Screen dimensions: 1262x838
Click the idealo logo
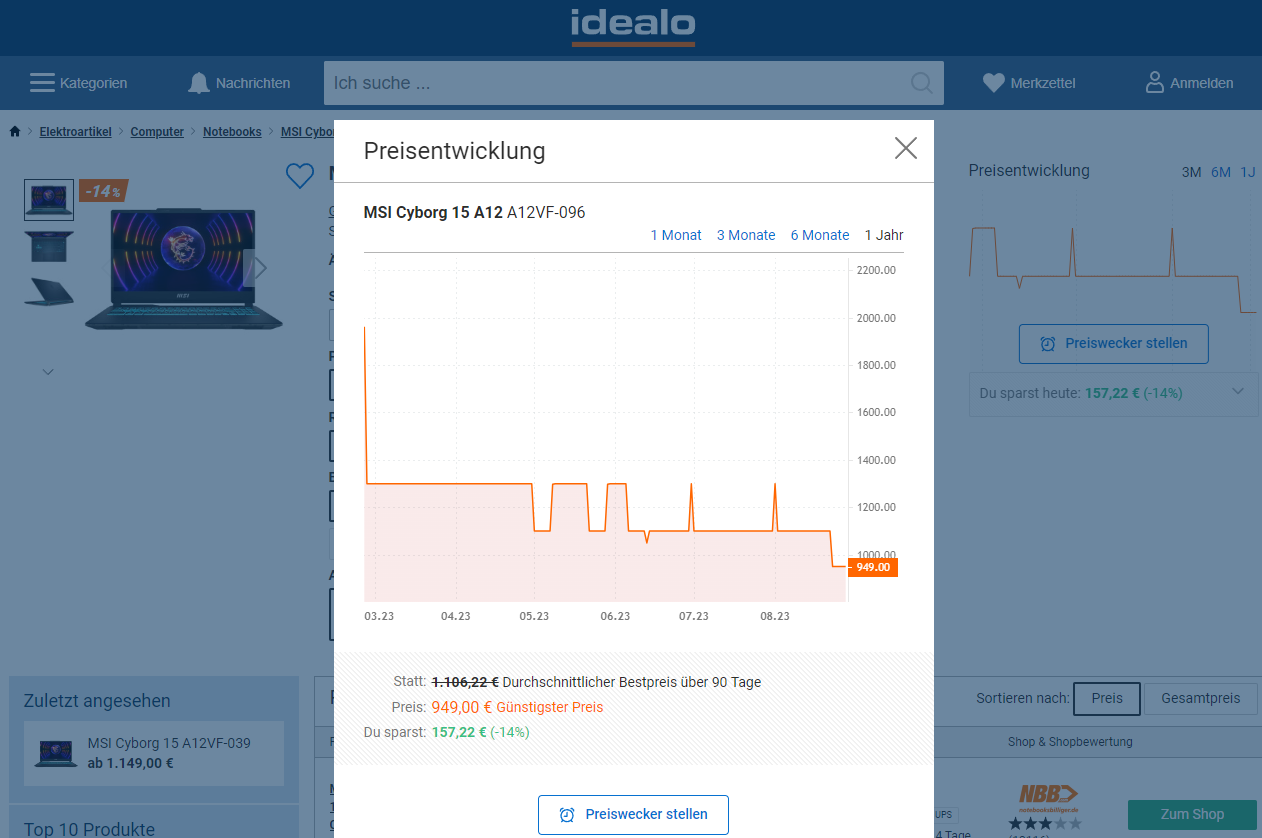[632, 27]
